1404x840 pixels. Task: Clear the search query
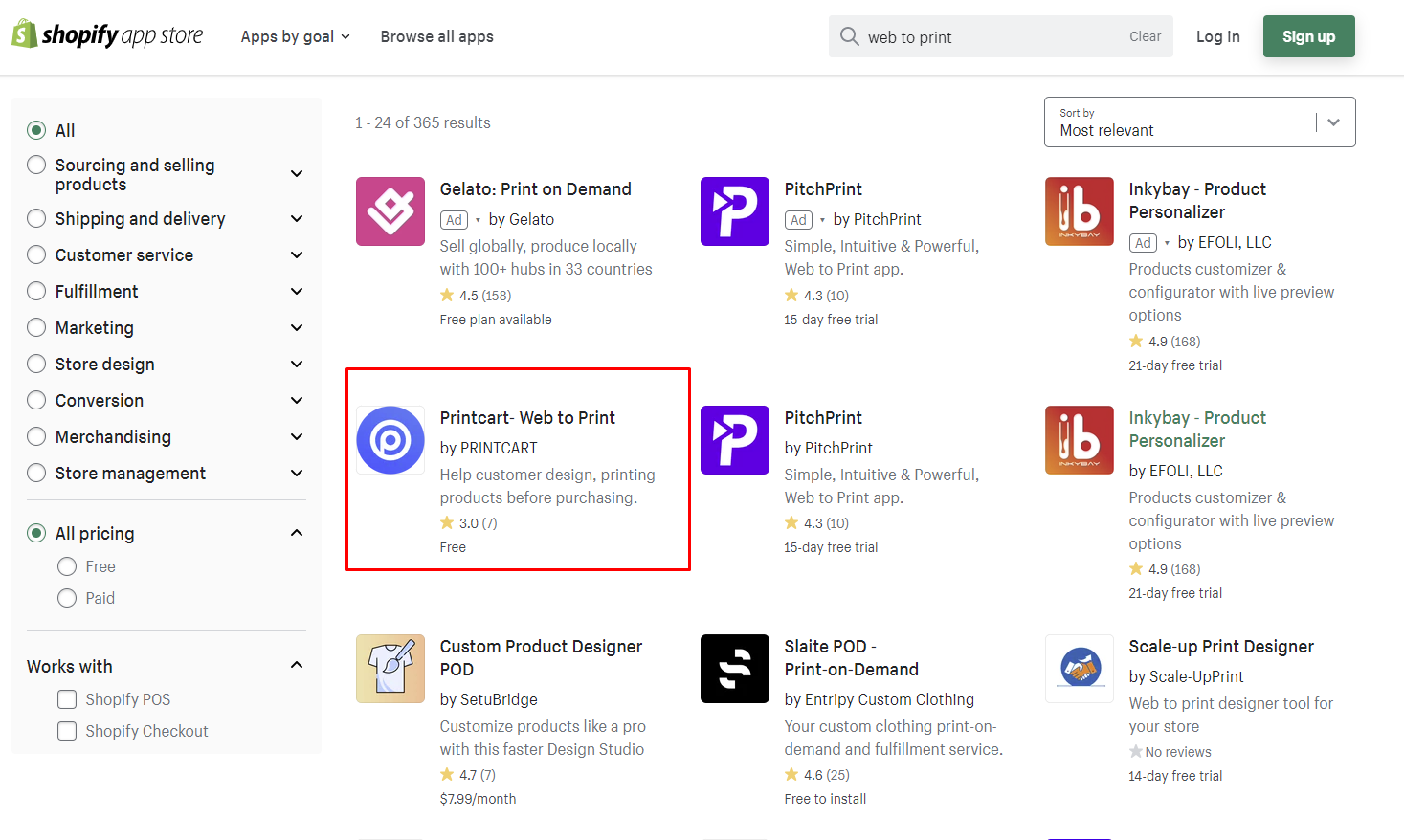click(x=1145, y=36)
